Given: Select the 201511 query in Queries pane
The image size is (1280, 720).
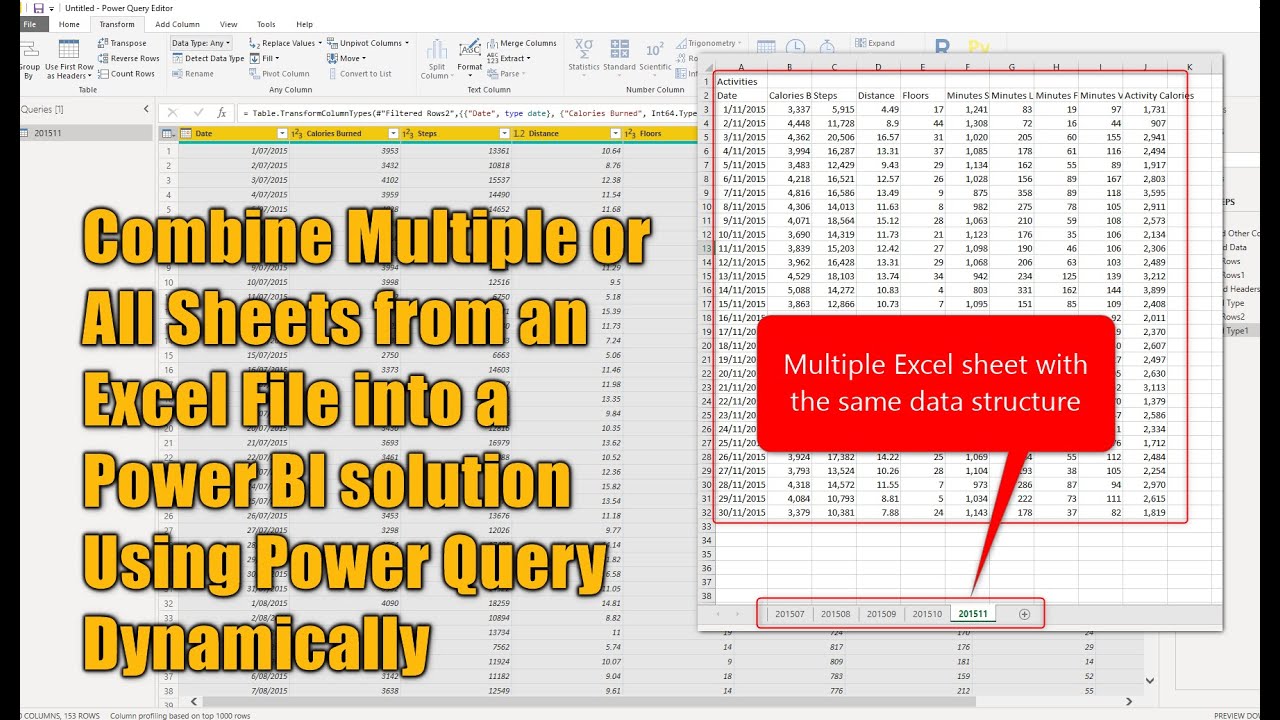Looking at the screenshot, I should (87, 133).
